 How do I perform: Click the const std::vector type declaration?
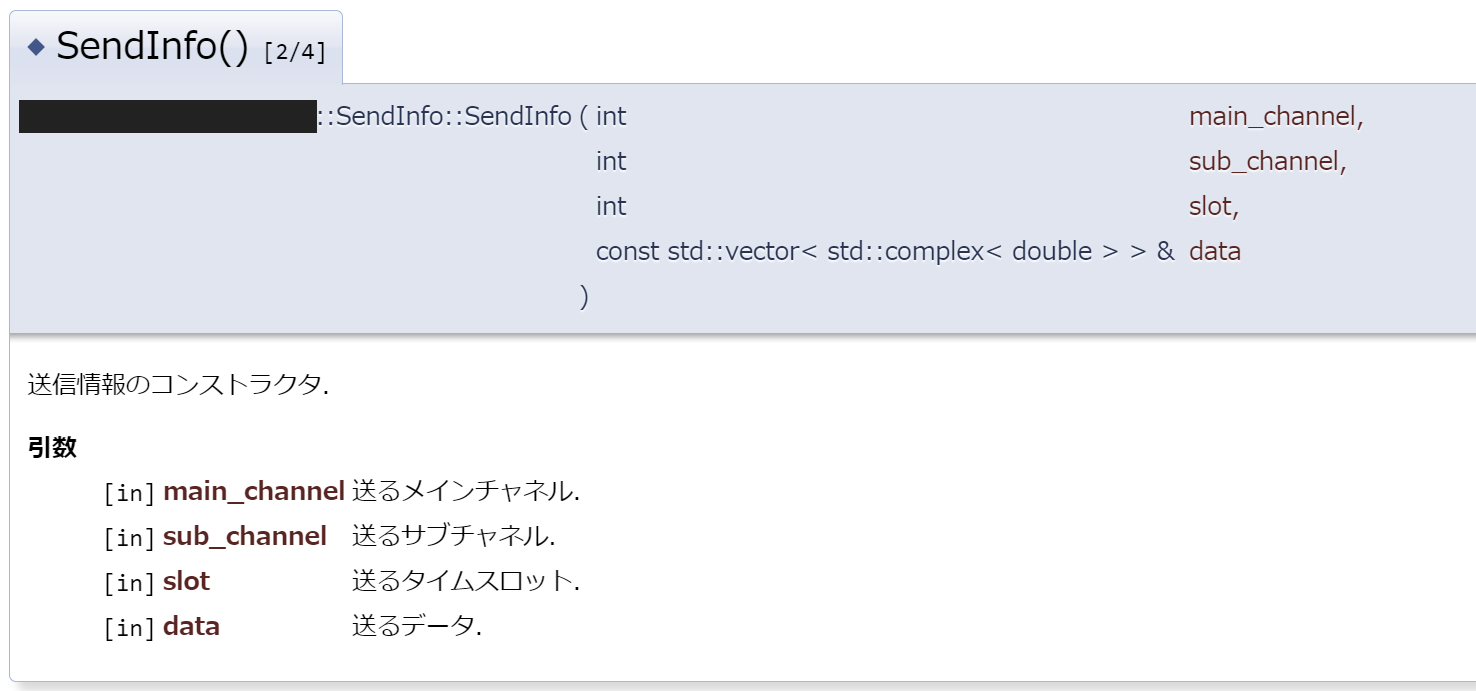click(885, 251)
